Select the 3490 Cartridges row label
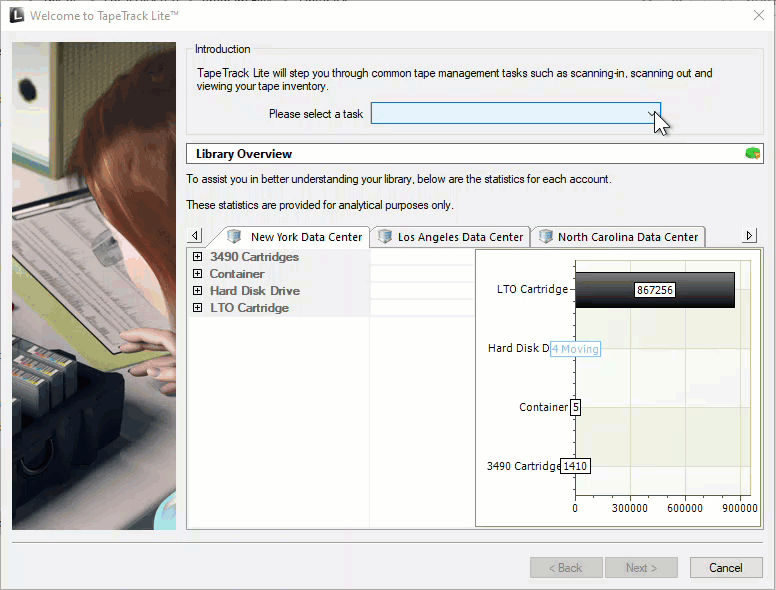This screenshot has height=590, width=776. pyautogui.click(x=254, y=257)
